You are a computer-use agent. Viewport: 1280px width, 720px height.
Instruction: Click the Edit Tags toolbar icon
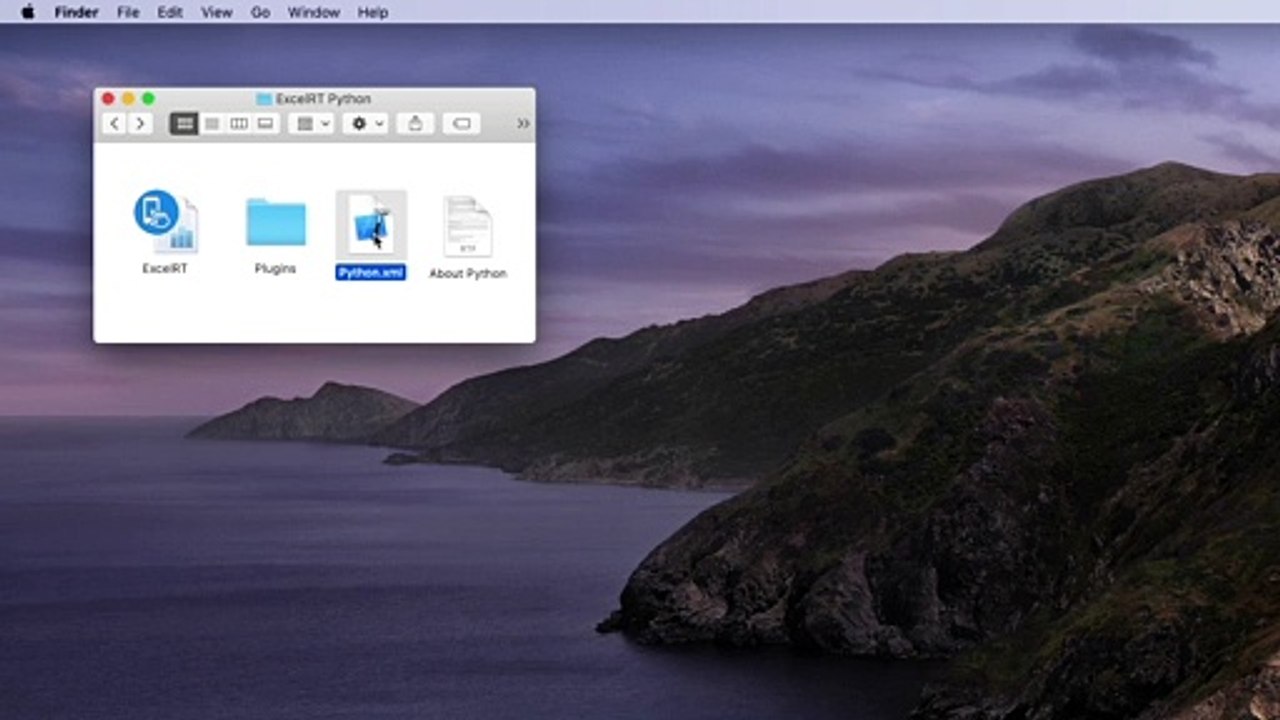coord(461,123)
